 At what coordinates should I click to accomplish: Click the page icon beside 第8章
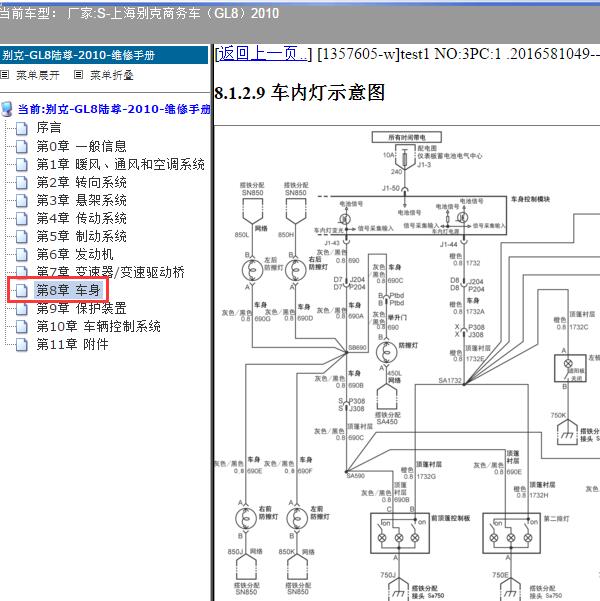[x=22, y=291]
